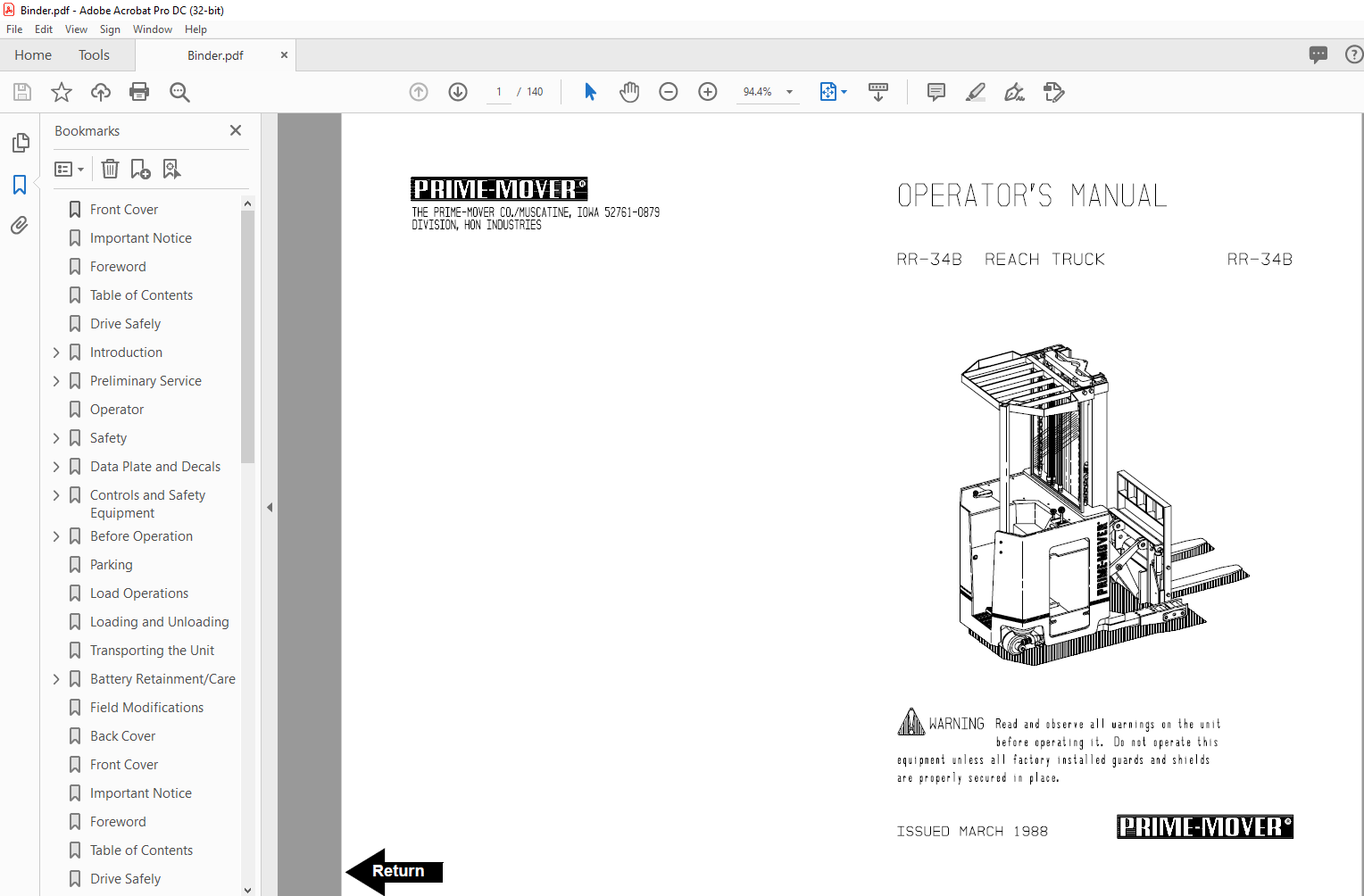Click bookmarks scrollbar down arrow
The image size is (1364, 896).
coord(247,890)
